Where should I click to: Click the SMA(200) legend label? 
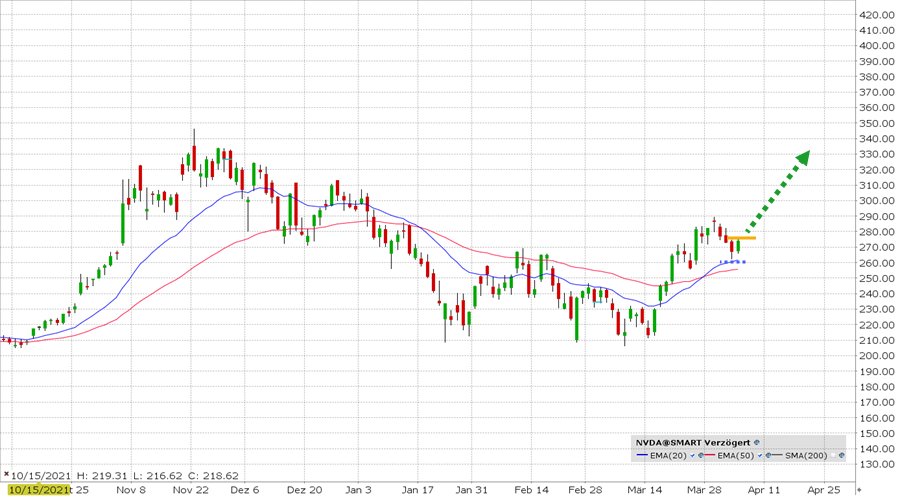806,456
